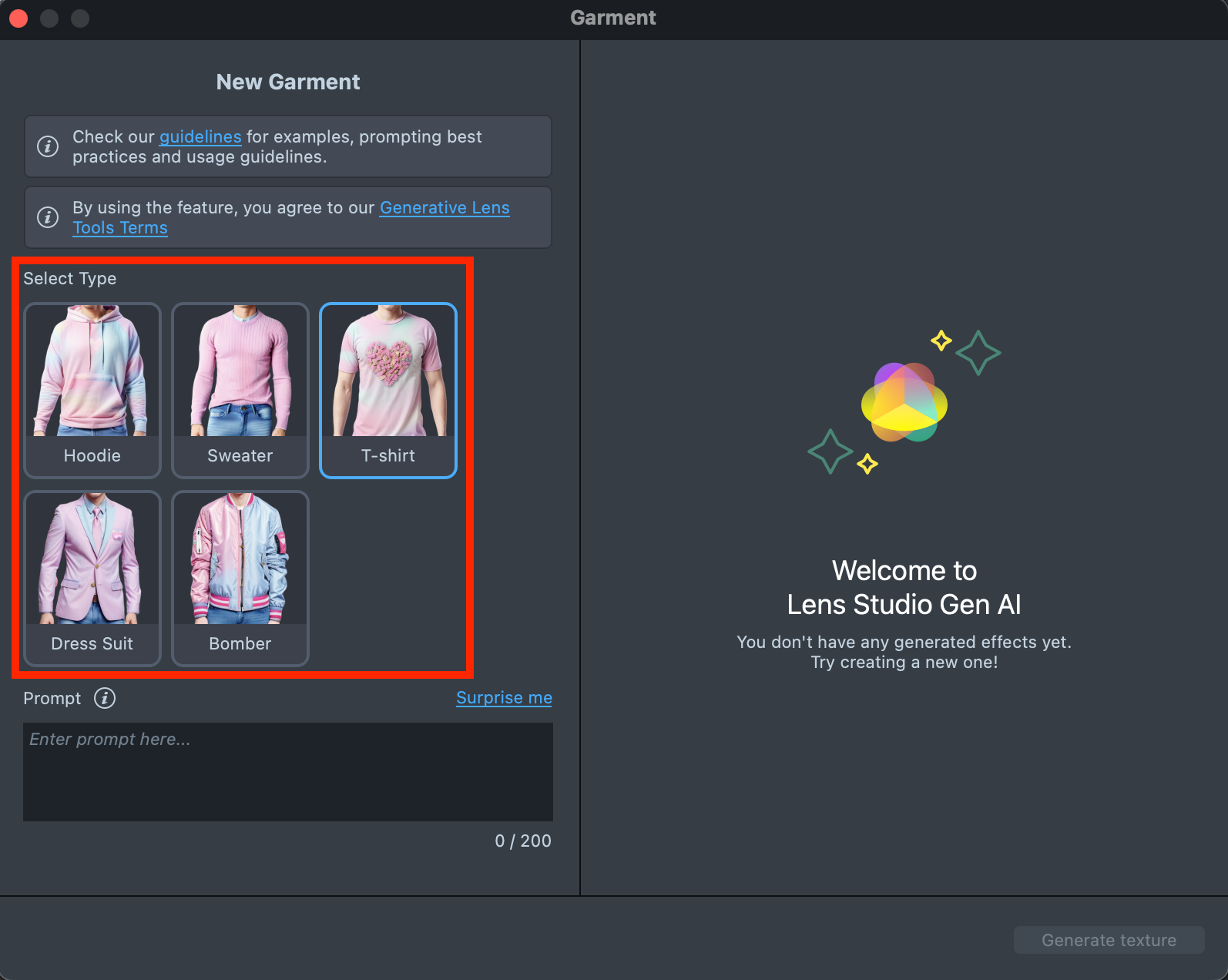Click the info icon beside terms notice

click(48, 217)
